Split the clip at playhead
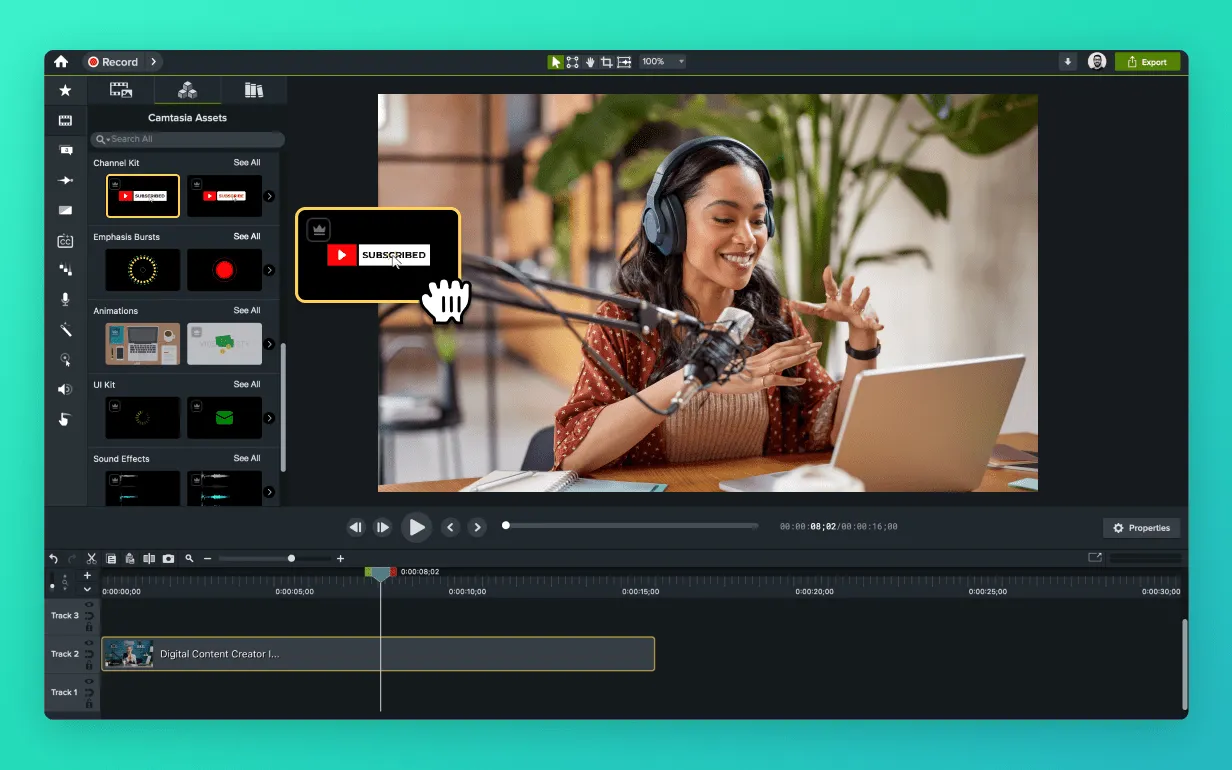This screenshot has height=770, width=1232. point(149,558)
